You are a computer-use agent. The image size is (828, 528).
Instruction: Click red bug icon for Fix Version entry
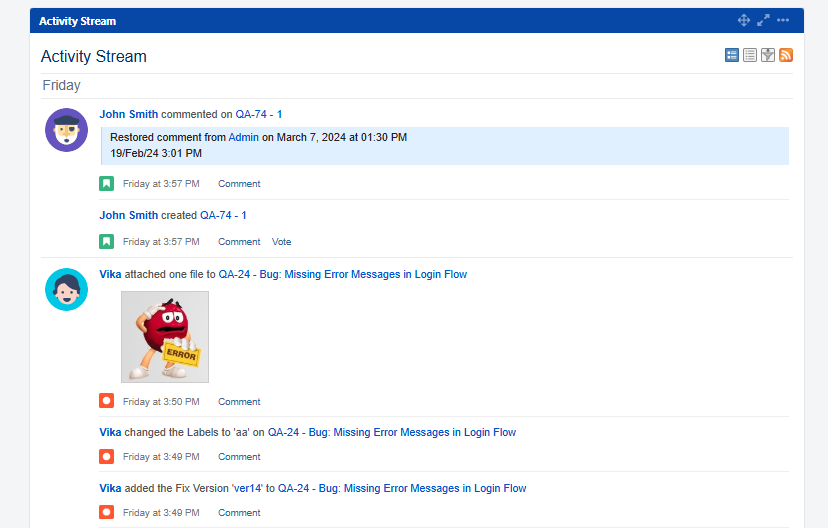coord(107,512)
